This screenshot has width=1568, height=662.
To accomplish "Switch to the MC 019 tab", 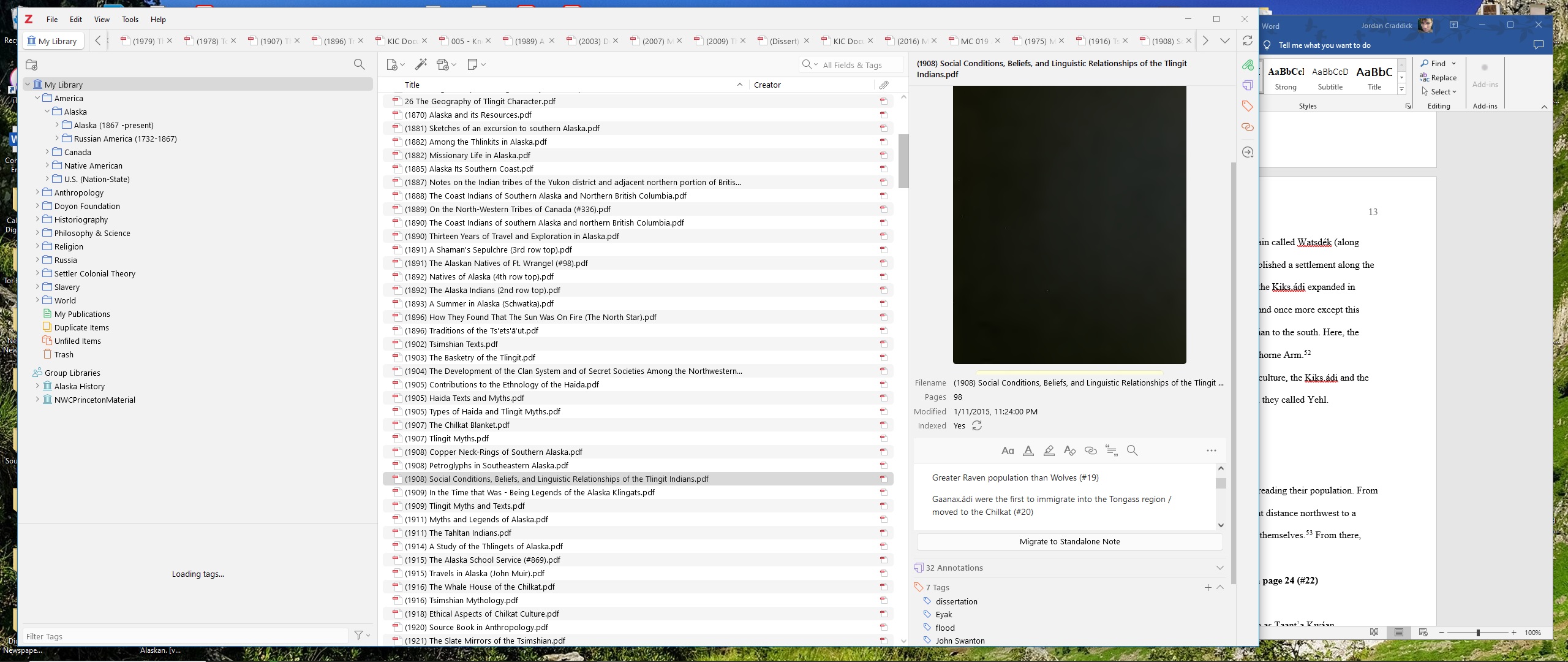I will pos(973,41).
